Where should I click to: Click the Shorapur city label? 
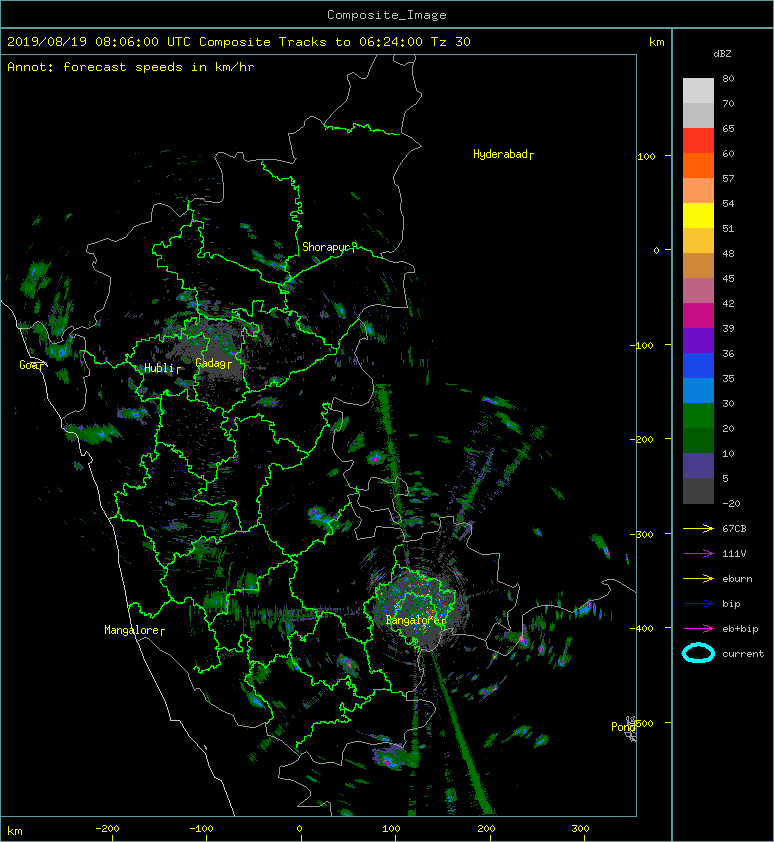[329, 248]
